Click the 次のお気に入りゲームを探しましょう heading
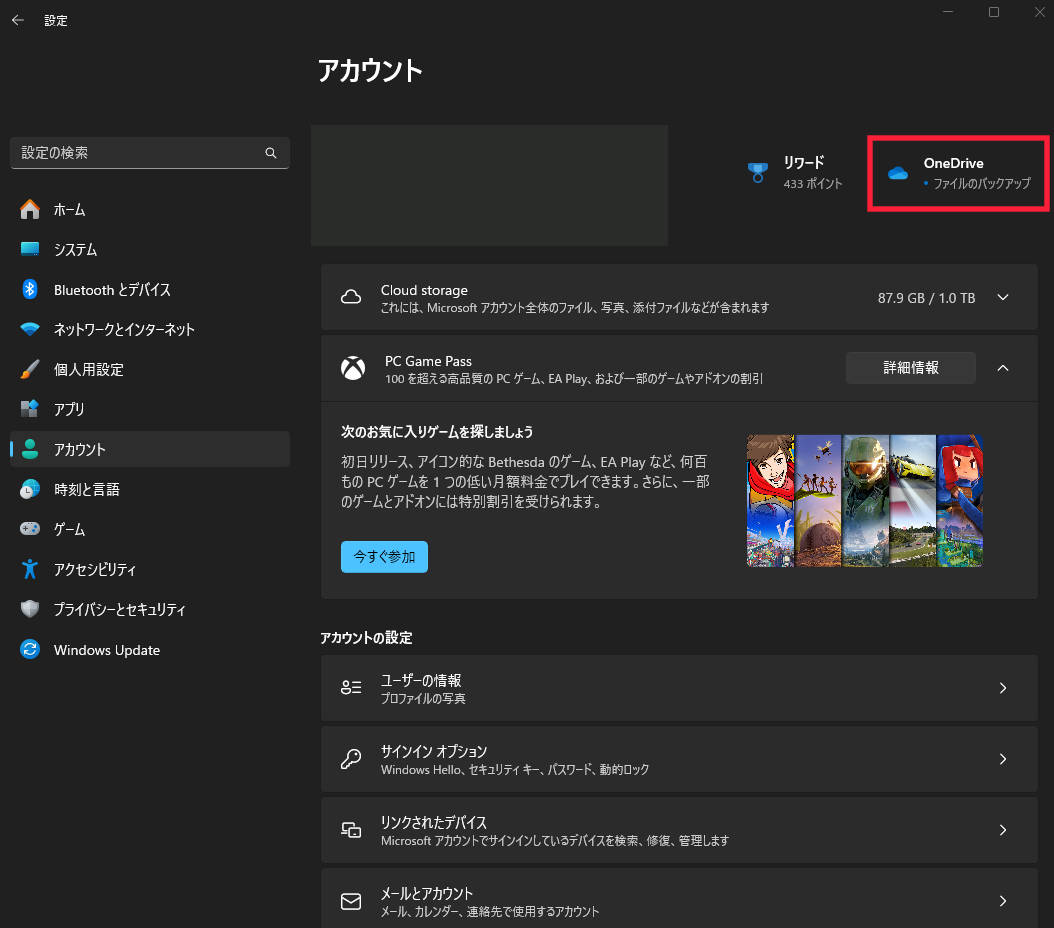 (437, 431)
